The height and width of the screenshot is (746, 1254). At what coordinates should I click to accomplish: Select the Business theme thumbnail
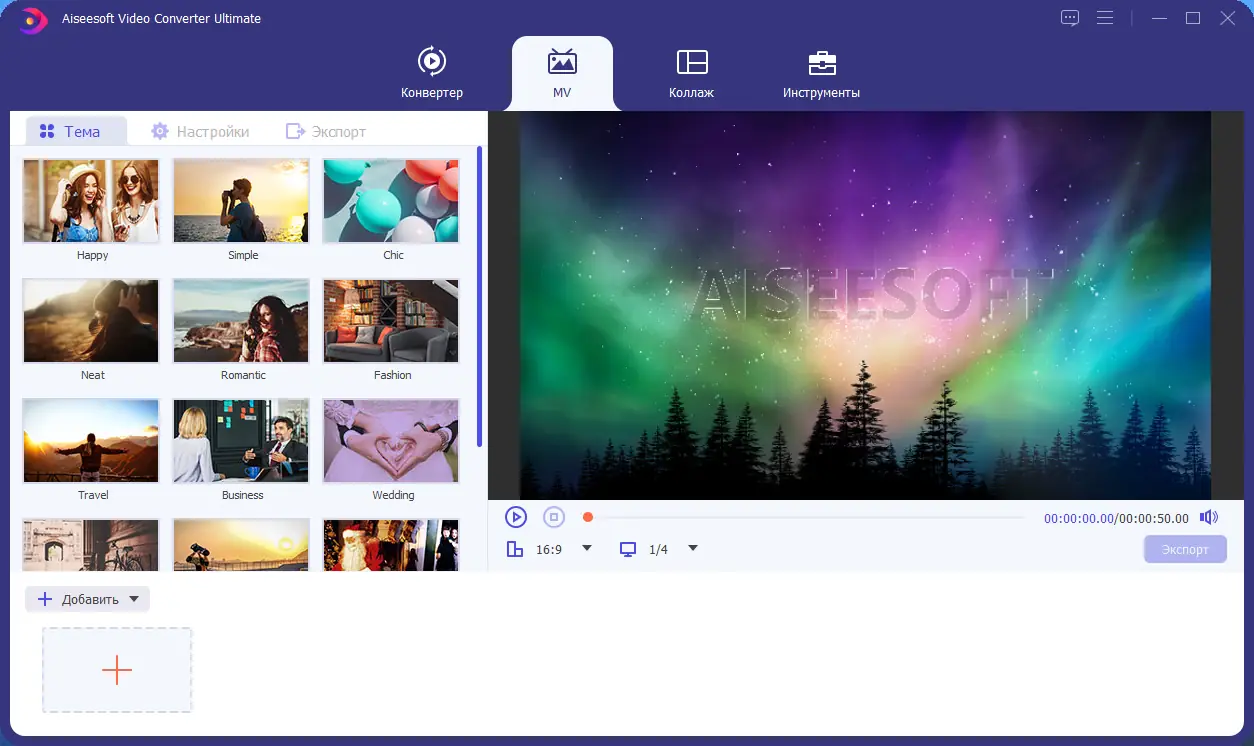coord(241,441)
